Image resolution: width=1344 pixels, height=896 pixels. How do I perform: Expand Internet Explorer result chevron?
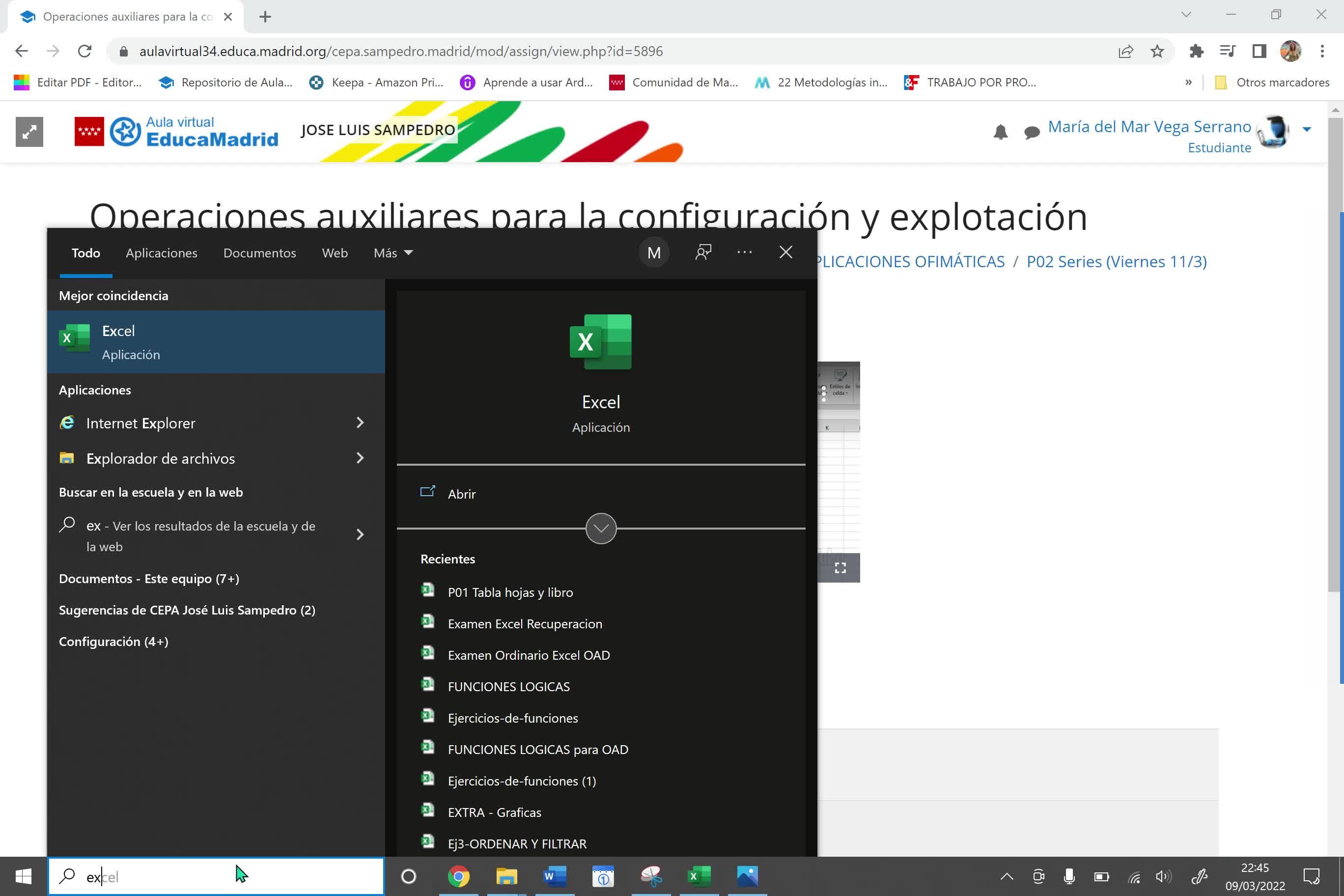click(x=360, y=423)
